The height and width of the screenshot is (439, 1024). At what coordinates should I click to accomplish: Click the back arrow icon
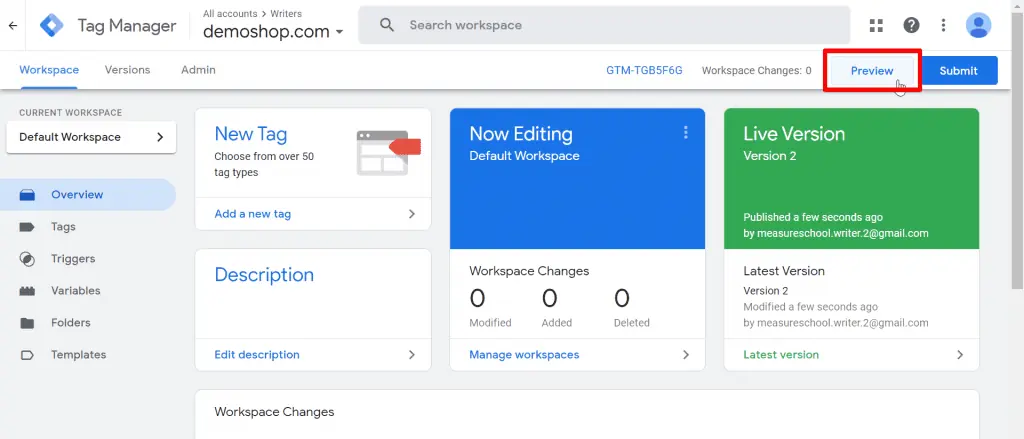click(12, 25)
